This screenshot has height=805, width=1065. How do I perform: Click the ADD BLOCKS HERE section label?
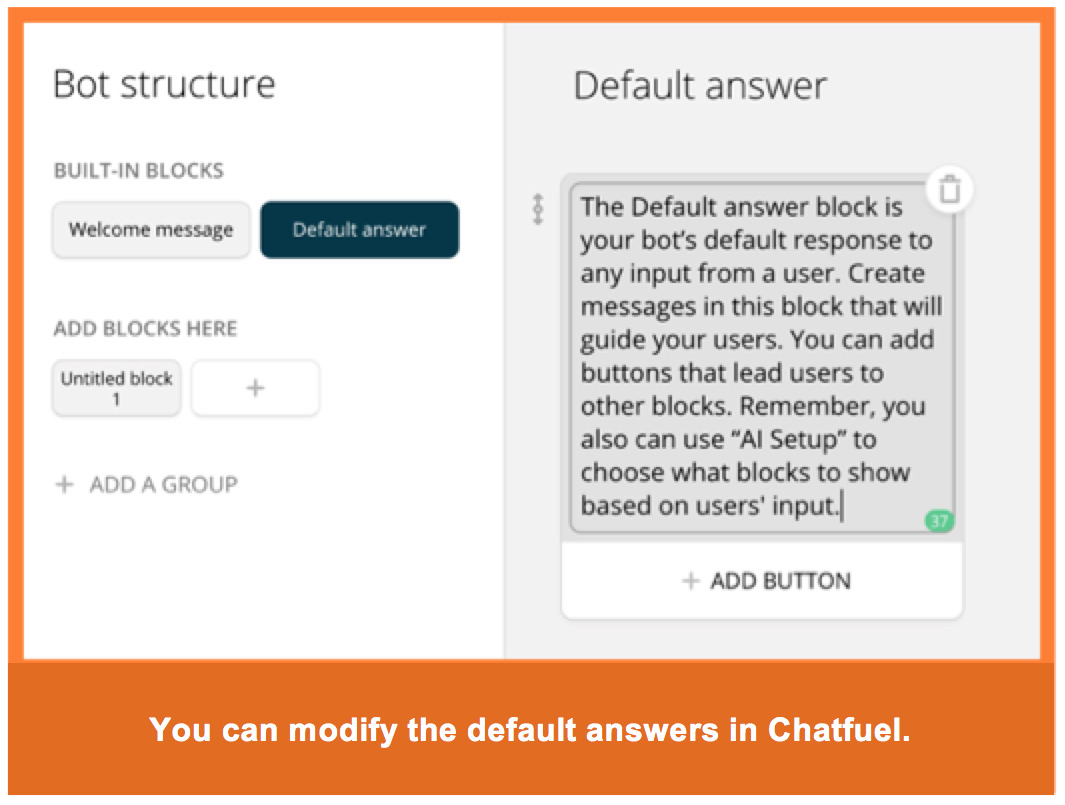point(145,329)
